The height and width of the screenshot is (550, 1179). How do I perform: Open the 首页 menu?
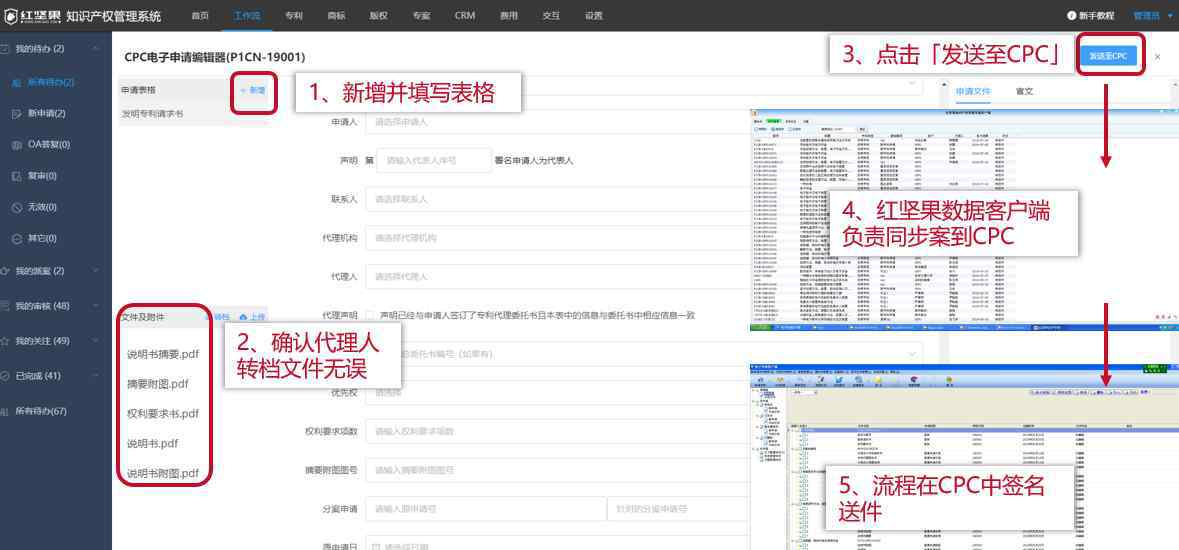click(x=200, y=16)
